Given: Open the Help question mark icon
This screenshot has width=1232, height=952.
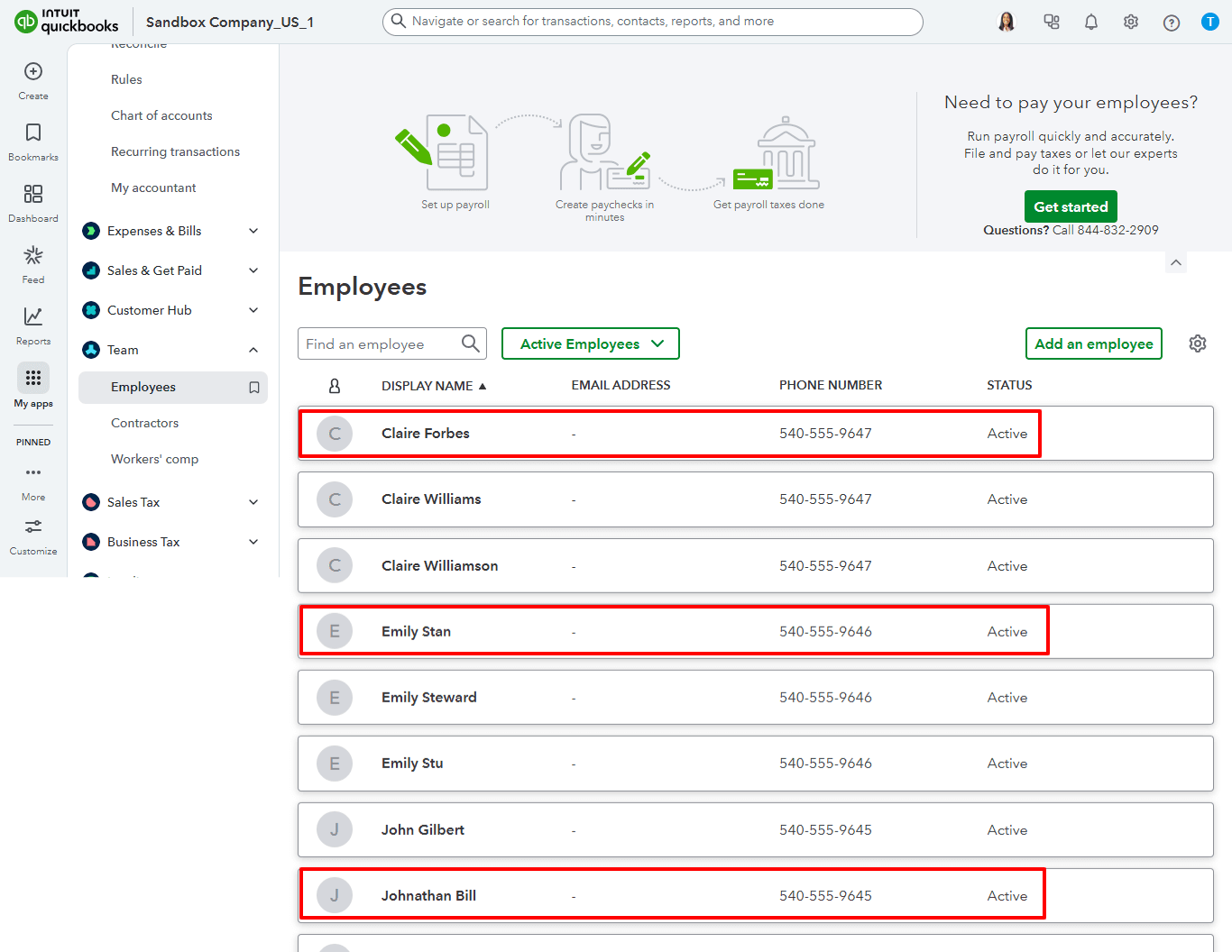Looking at the screenshot, I should [x=1171, y=21].
